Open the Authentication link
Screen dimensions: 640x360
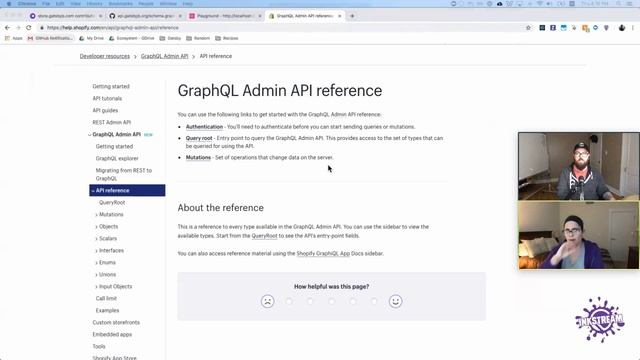point(204,127)
